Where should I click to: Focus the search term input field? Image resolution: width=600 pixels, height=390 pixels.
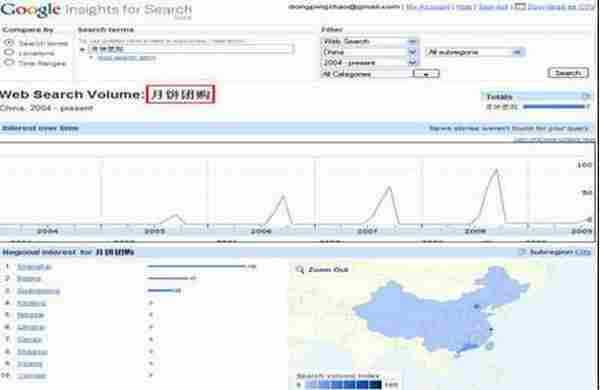[x=191, y=49]
